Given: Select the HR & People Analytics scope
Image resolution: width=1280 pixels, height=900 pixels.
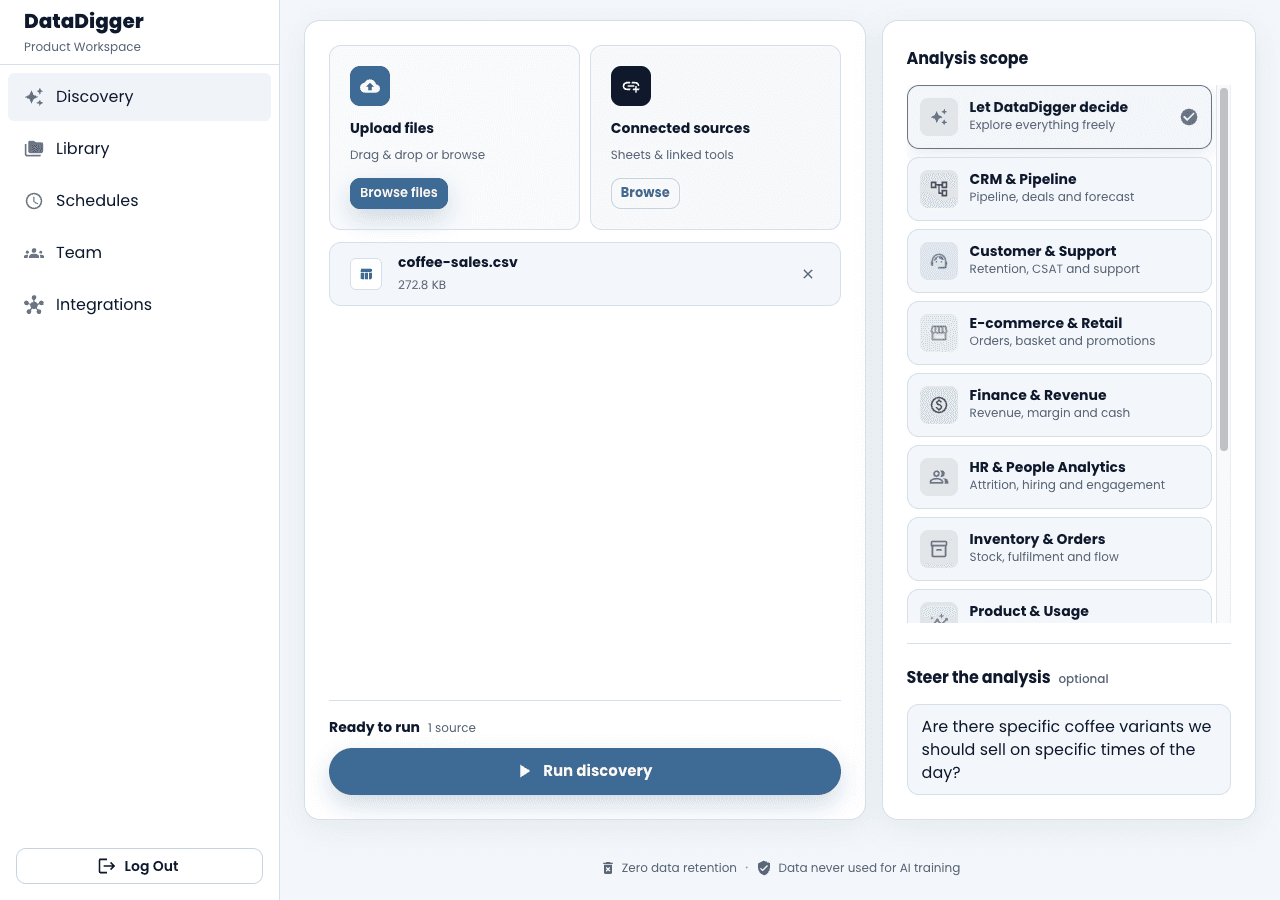Looking at the screenshot, I should [x=1059, y=477].
